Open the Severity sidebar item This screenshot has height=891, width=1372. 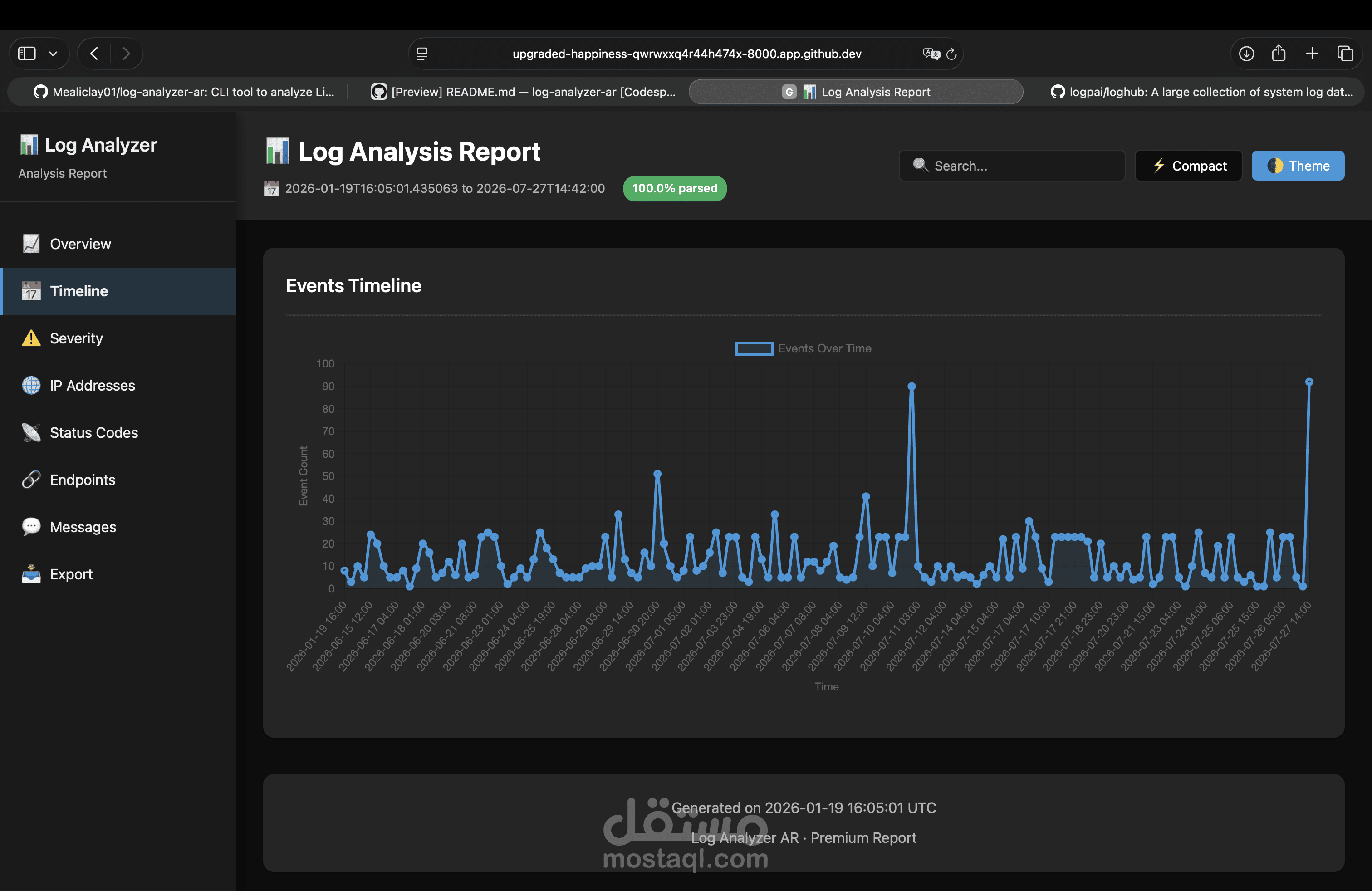(x=76, y=338)
